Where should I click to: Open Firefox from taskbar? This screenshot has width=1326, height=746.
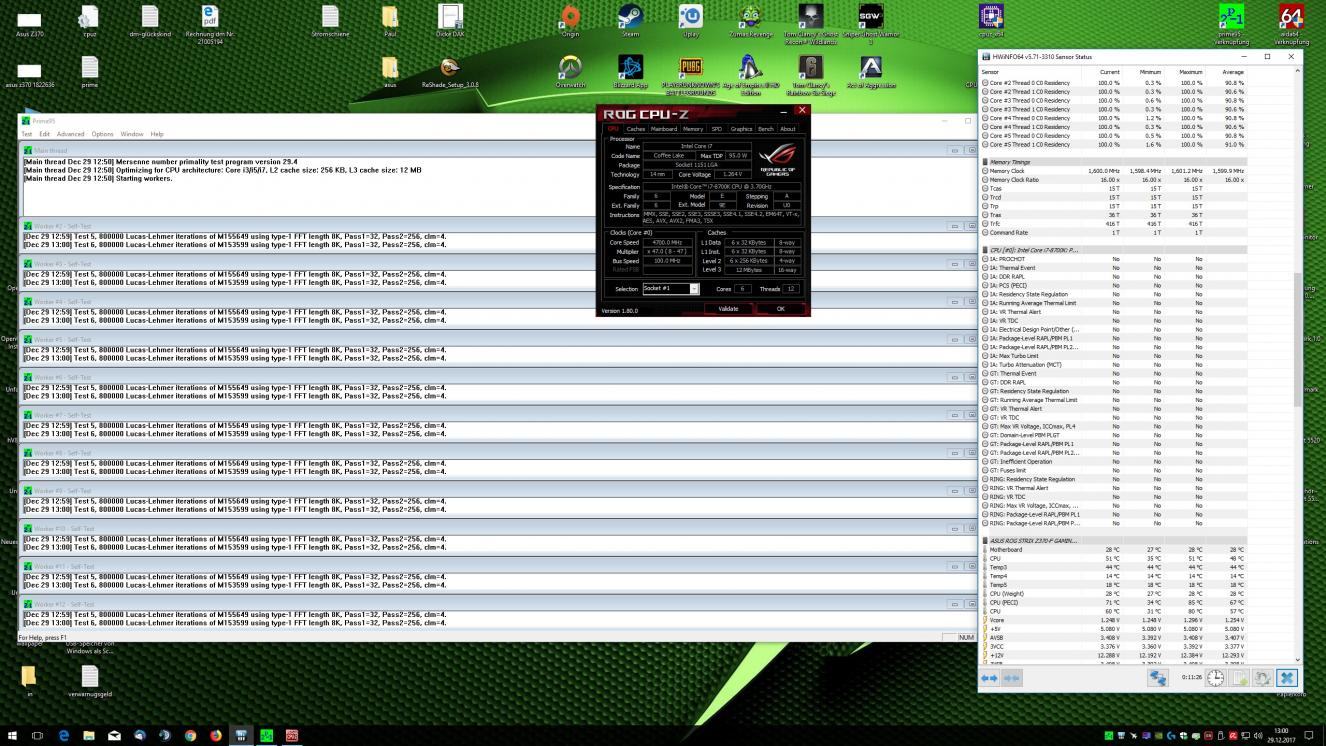pyautogui.click(x=215, y=735)
